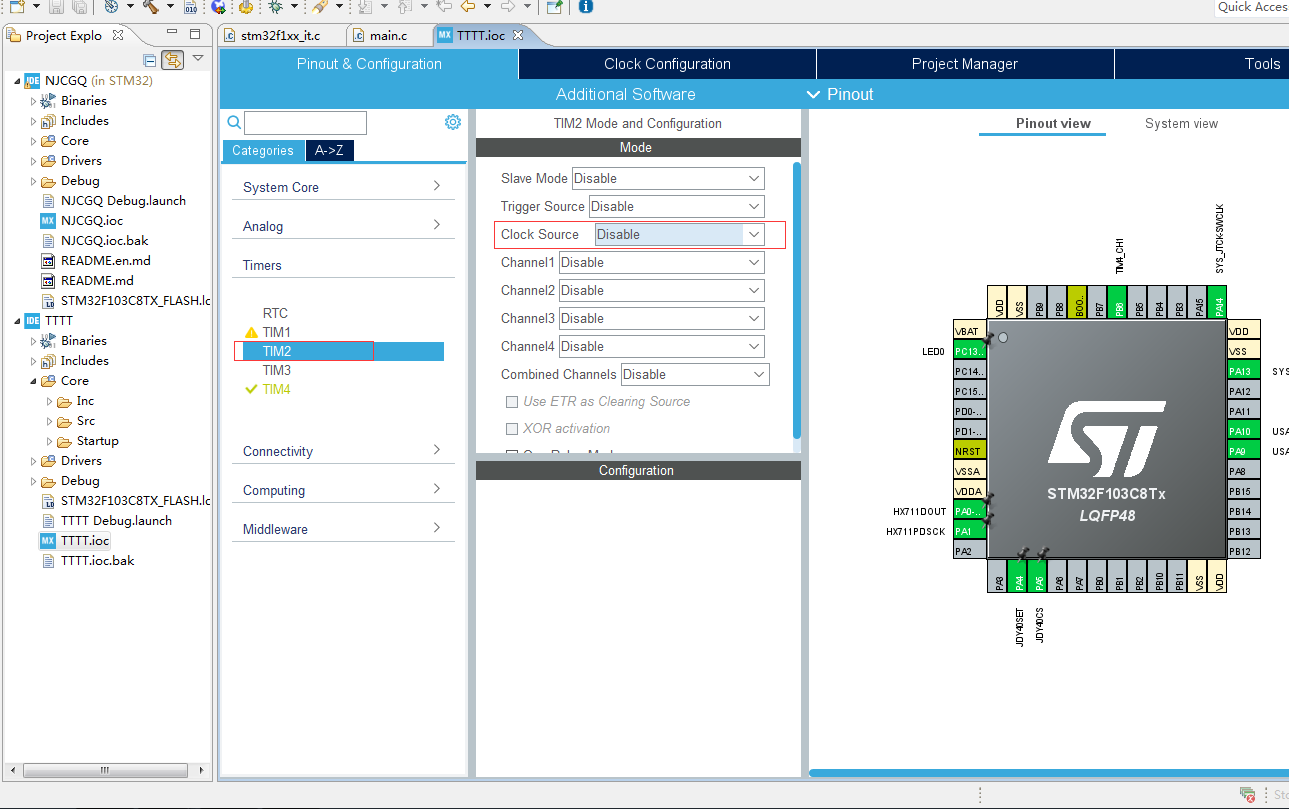Save the current file using the Save icon
Viewport: 1289px width, 809px height.
(x=59, y=9)
